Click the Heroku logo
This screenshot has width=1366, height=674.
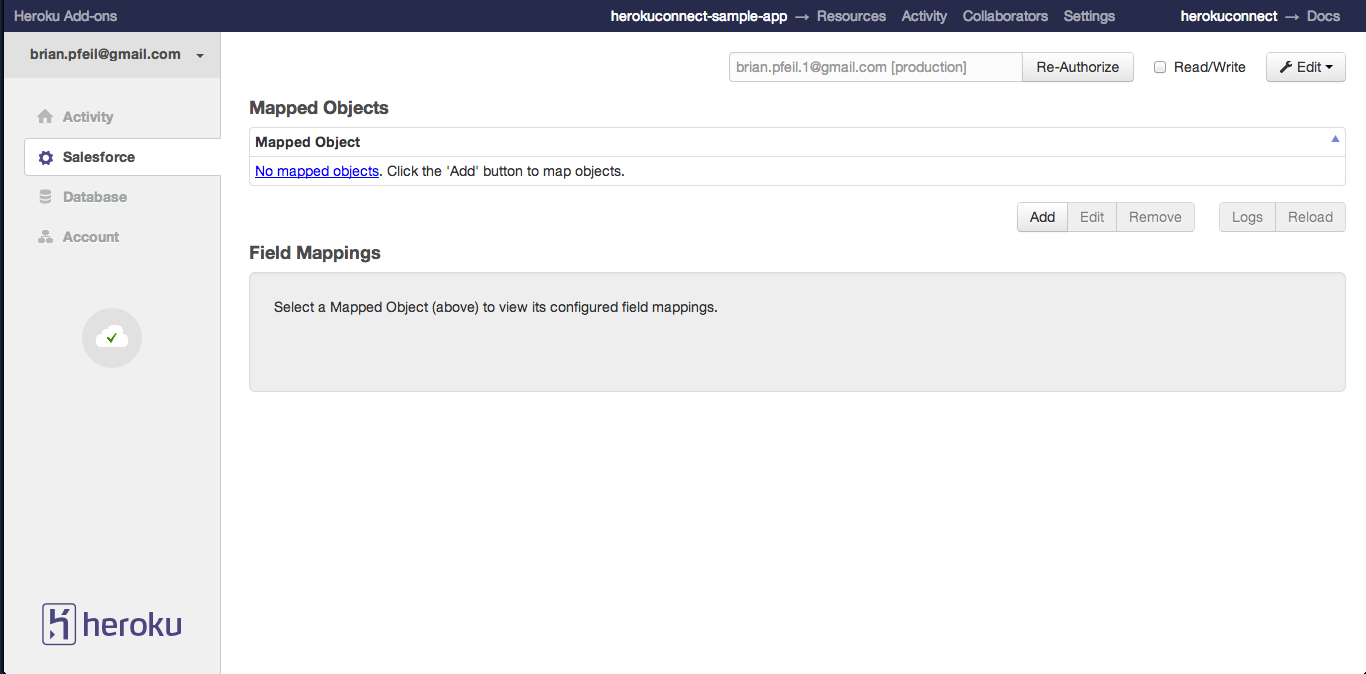[112, 624]
